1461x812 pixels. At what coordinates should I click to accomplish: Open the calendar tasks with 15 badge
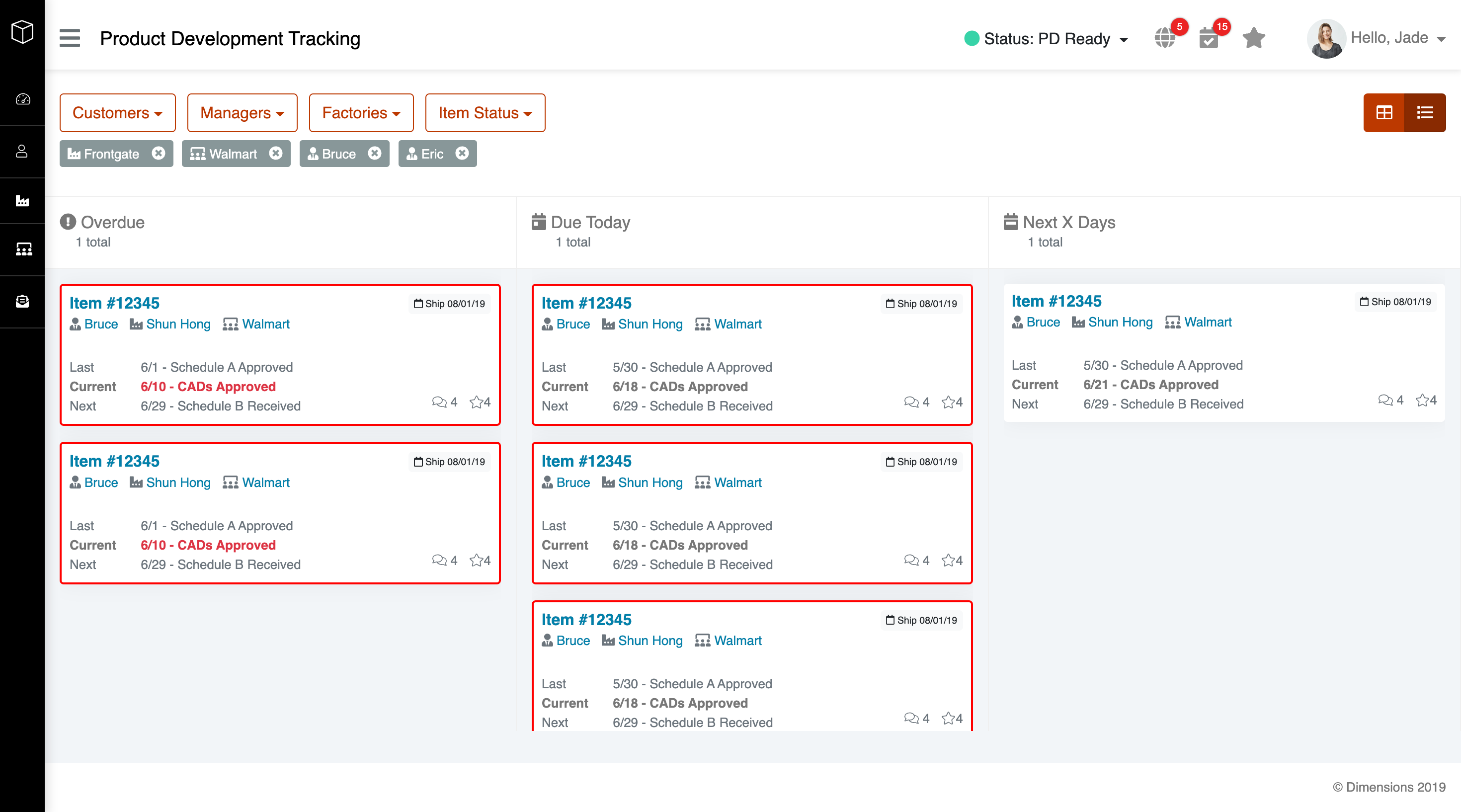(x=1209, y=39)
